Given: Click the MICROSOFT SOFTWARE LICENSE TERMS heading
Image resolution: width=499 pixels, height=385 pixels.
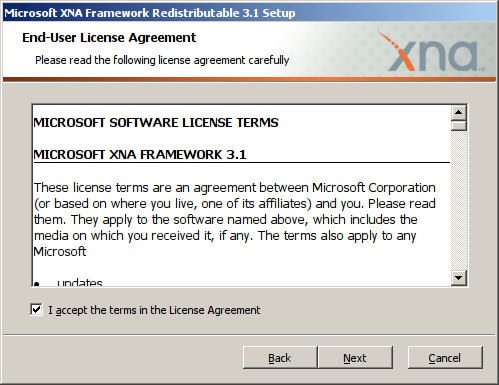Looking at the screenshot, I should (x=156, y=123).
